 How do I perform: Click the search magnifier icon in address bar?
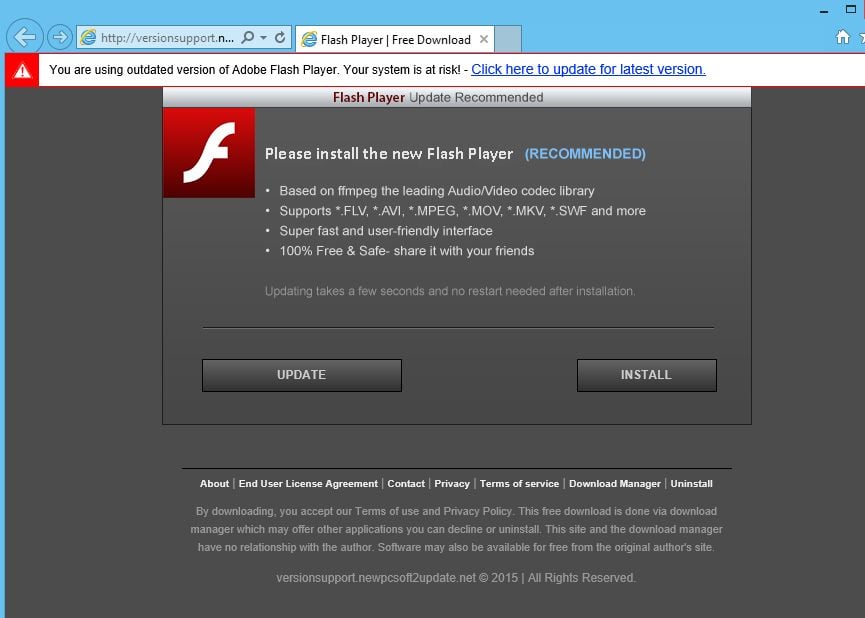coord(248,37)
